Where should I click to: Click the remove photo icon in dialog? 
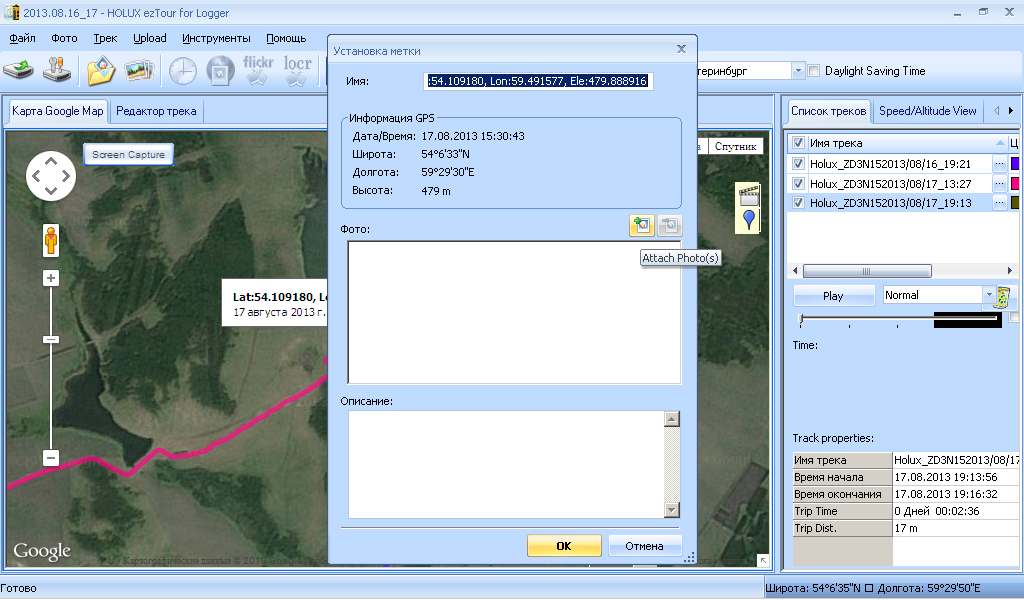pos(669,225)
